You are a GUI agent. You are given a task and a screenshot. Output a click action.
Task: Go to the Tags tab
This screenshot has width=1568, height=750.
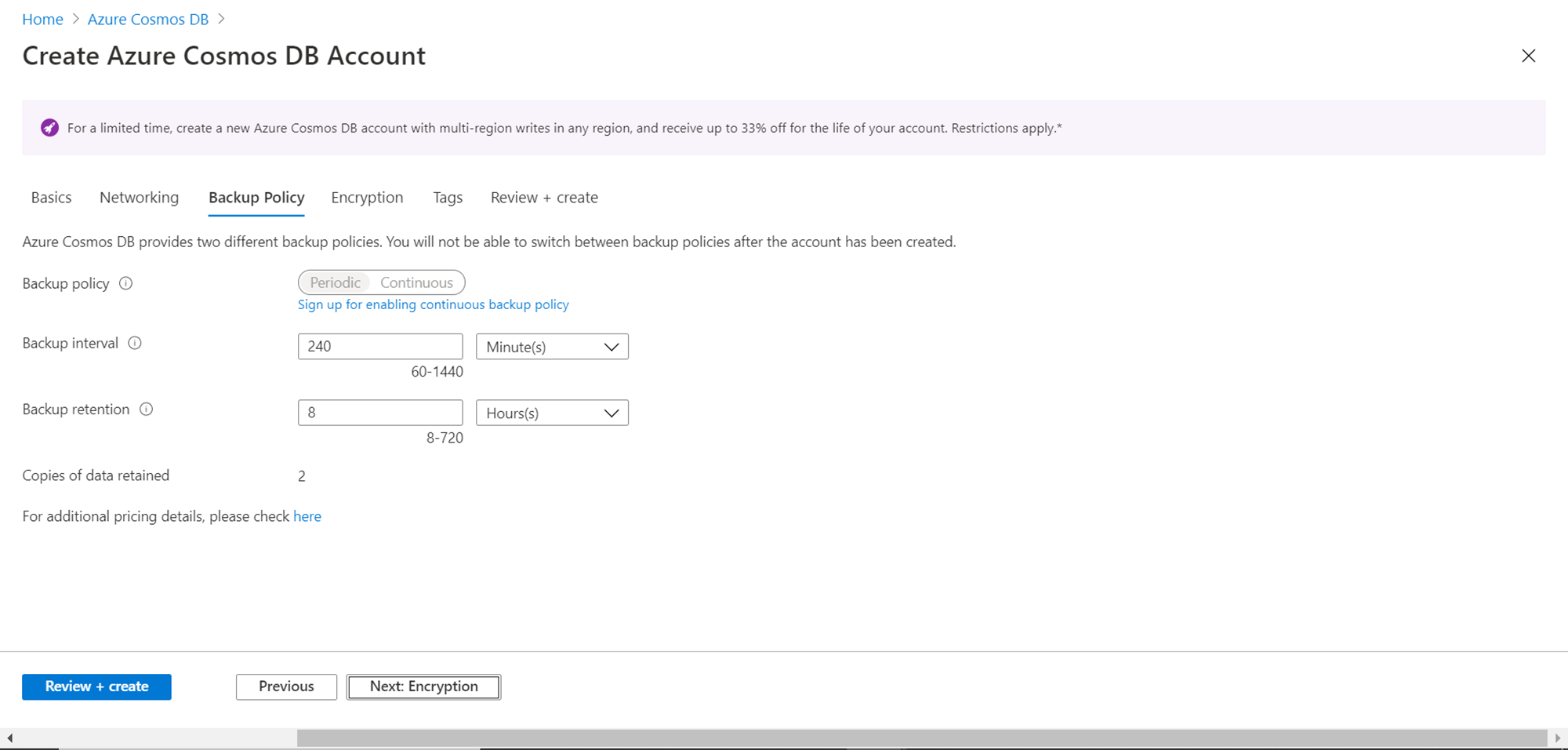448,198
